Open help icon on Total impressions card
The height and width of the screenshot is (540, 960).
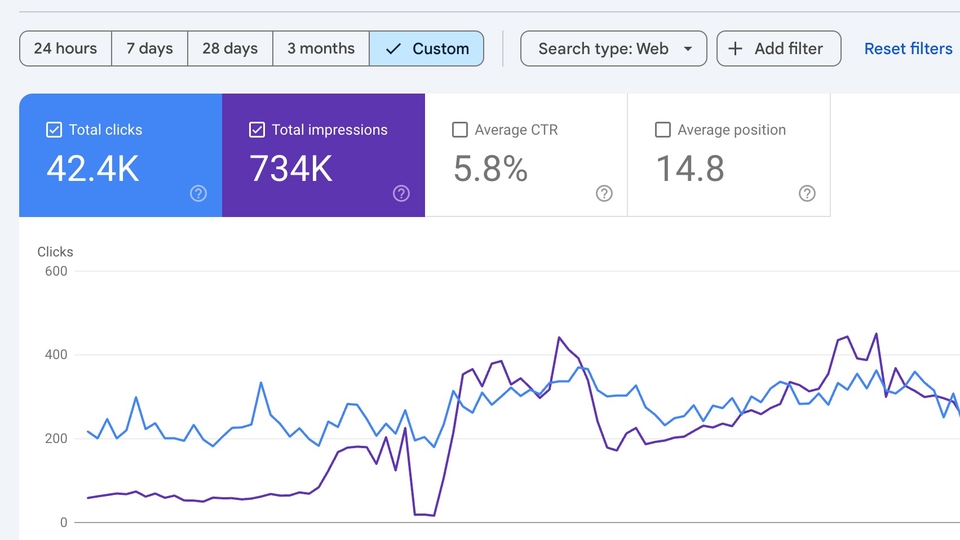point(401,193)
